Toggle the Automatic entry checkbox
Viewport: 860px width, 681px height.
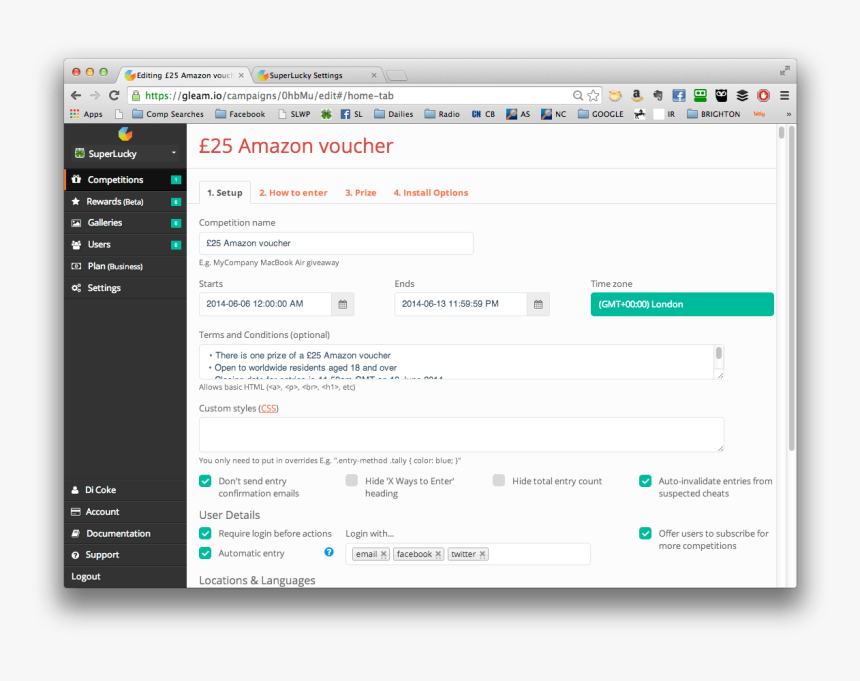(x=205, y=553)
